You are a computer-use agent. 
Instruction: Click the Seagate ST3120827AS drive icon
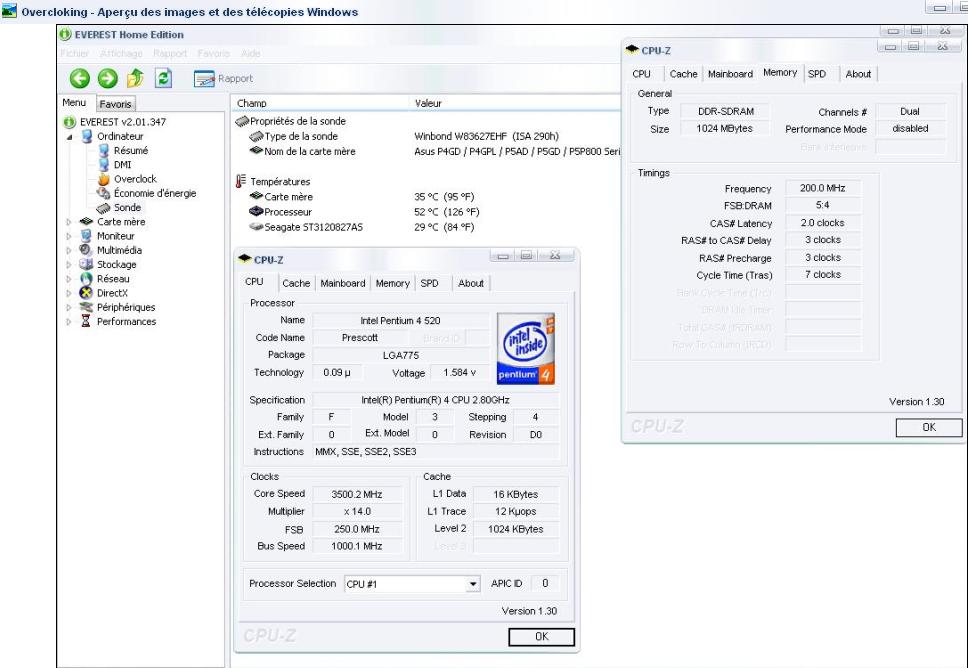click(x=256, y=227)
